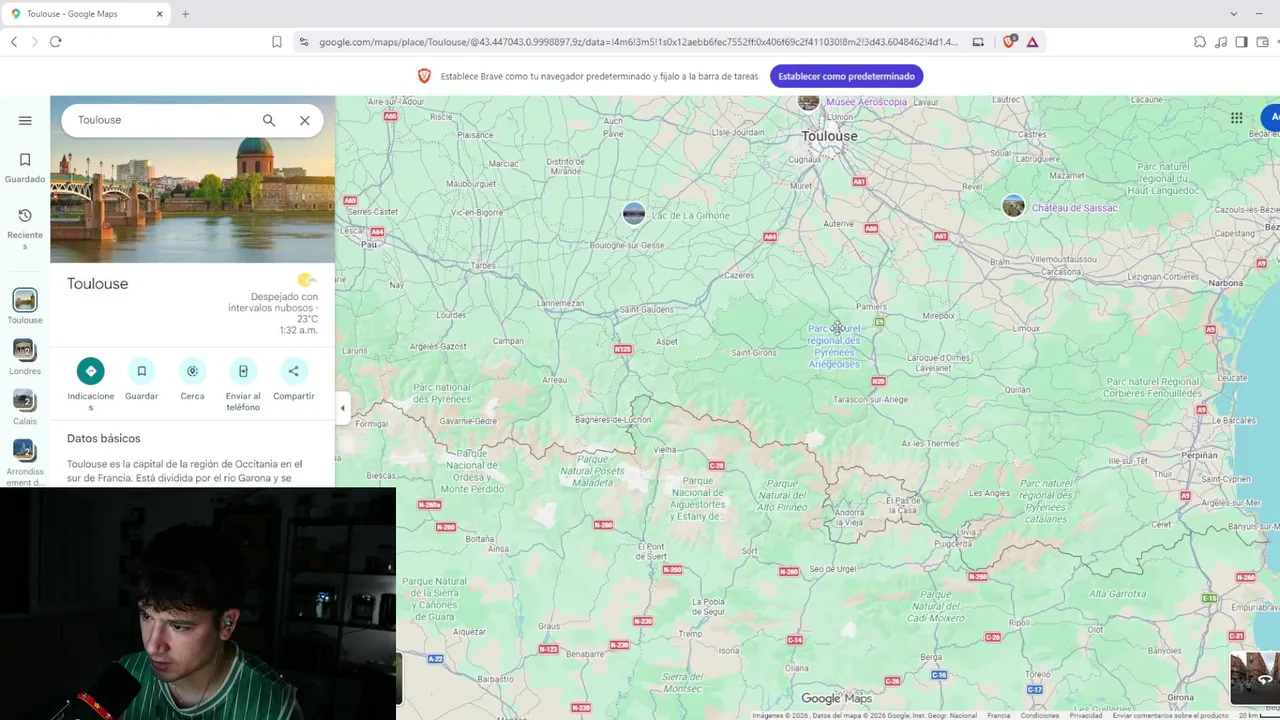Clear the Toulouse search with the X

pos(305,120)
